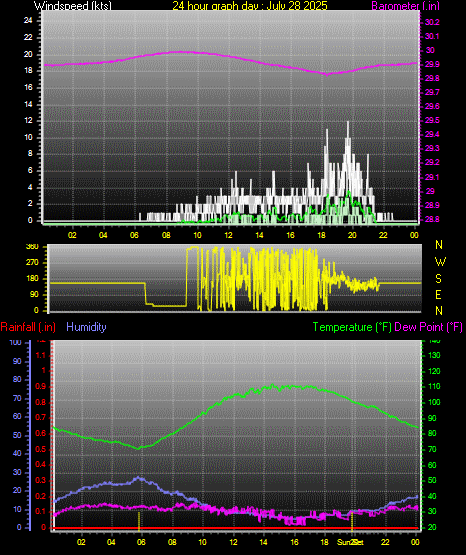Click the barometer axis value 29.5
This screenshot has height=555, width=466.
tap(432, 120)
